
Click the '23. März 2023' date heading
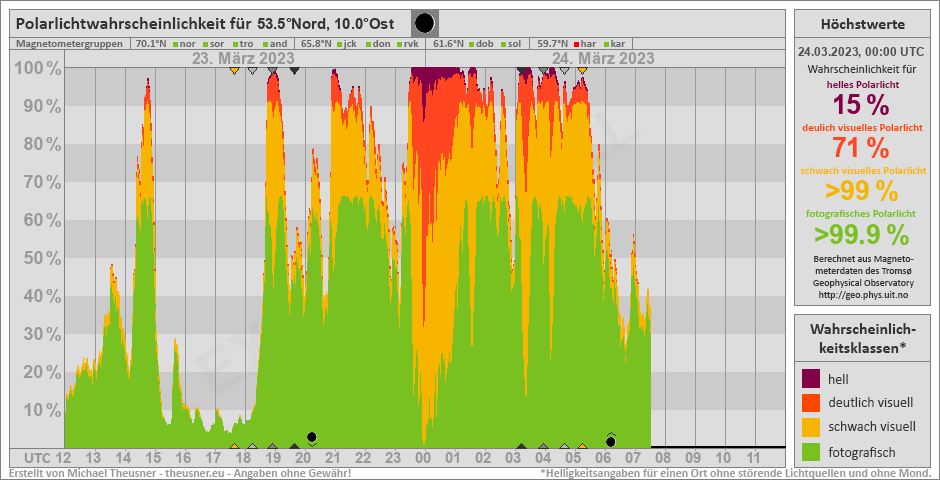(x=243, y=58)
